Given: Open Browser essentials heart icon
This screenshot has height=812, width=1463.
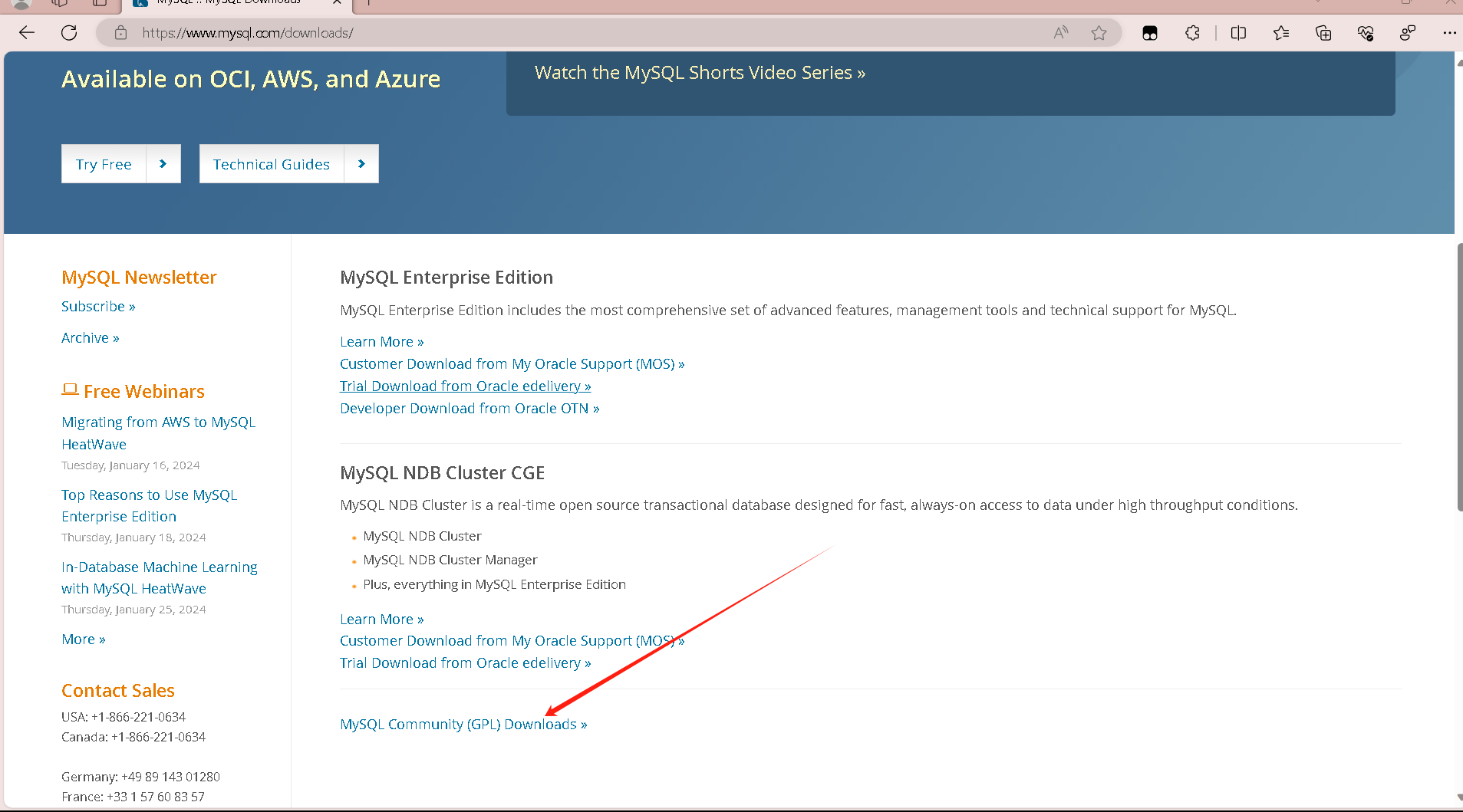Looking at the screenshot, I should 1366,32.
